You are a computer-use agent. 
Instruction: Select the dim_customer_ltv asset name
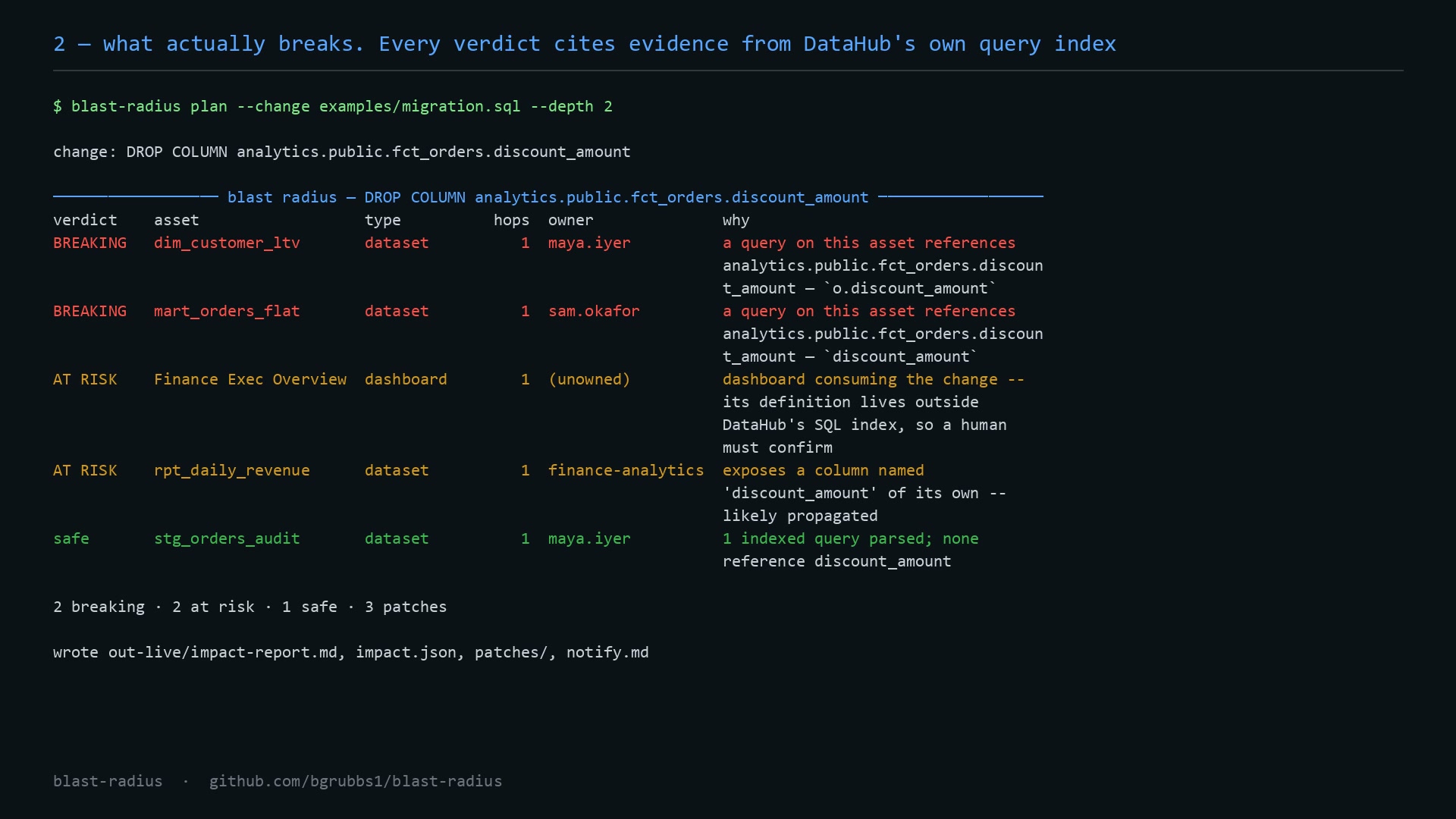(x=227, y=243)
